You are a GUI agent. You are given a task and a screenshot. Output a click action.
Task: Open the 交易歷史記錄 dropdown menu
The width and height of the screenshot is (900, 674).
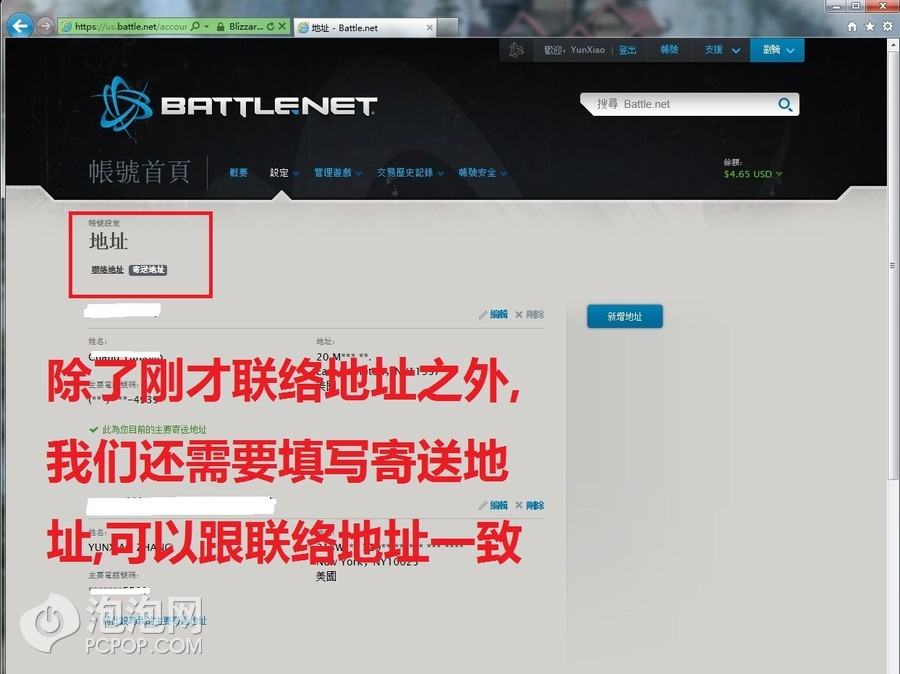409,173
